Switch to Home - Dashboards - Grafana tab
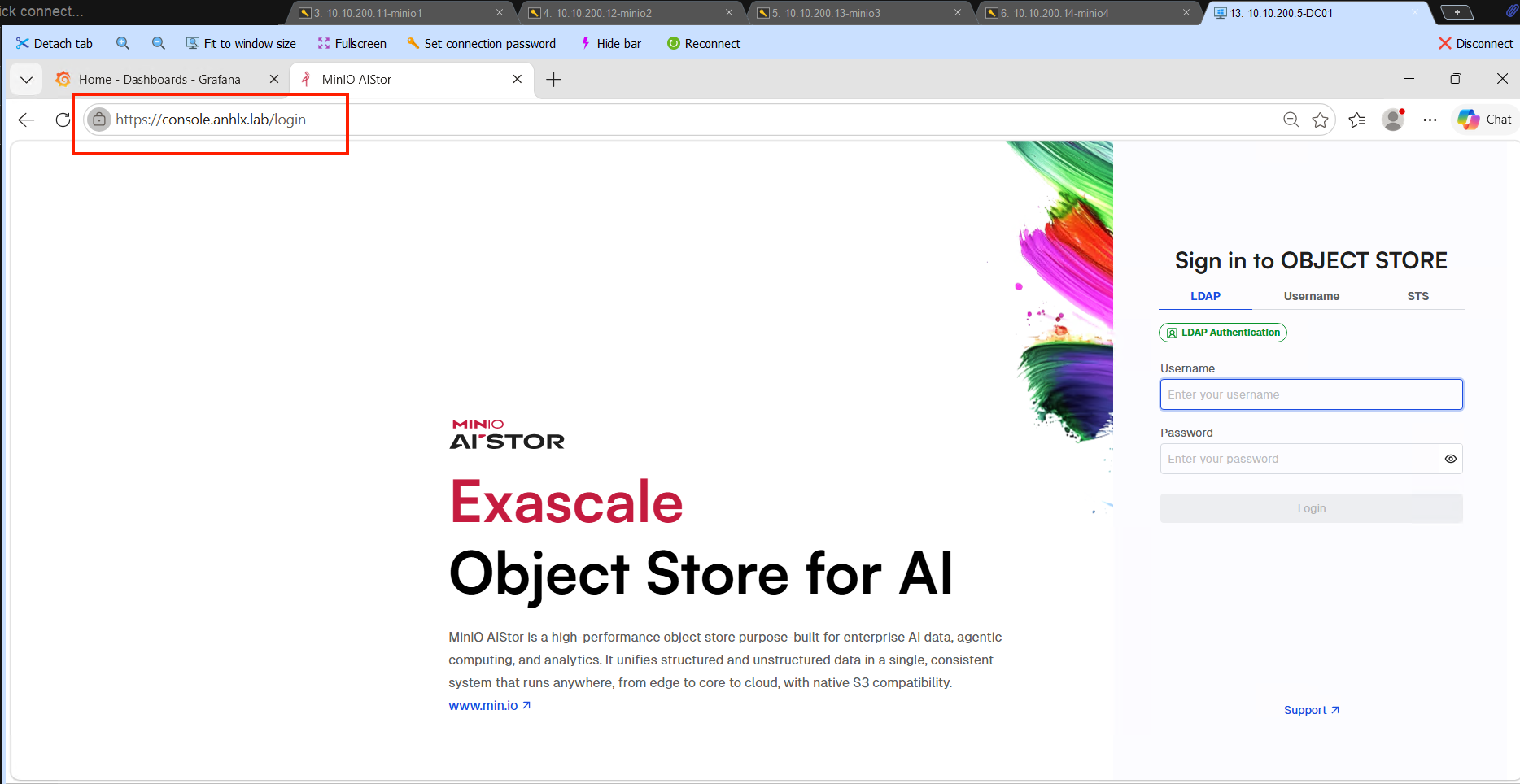1520x784 pixels. [159, 80]
